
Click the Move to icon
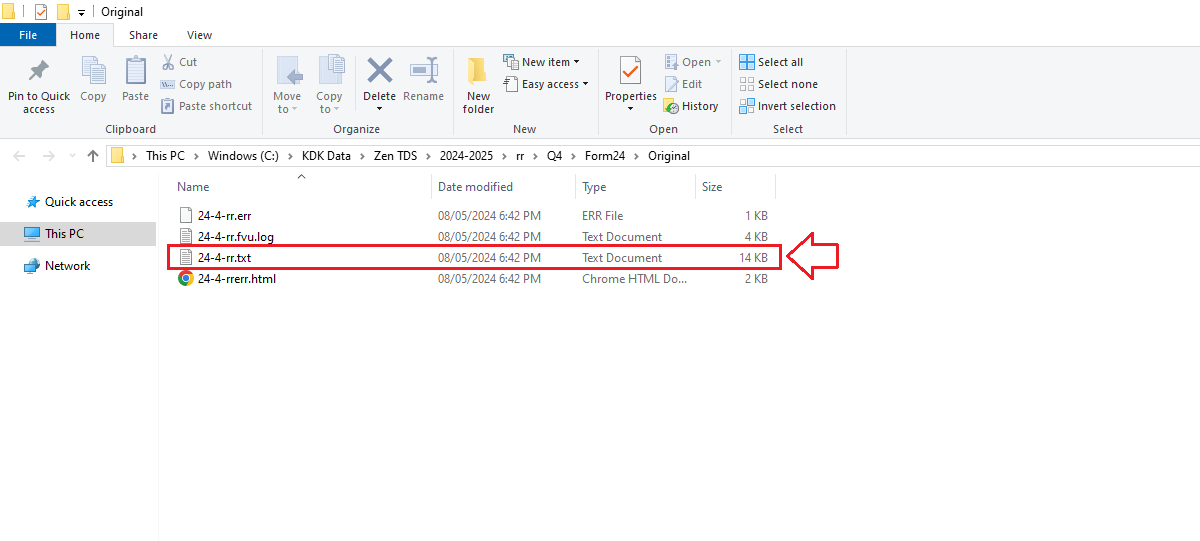tap(288, 72)
